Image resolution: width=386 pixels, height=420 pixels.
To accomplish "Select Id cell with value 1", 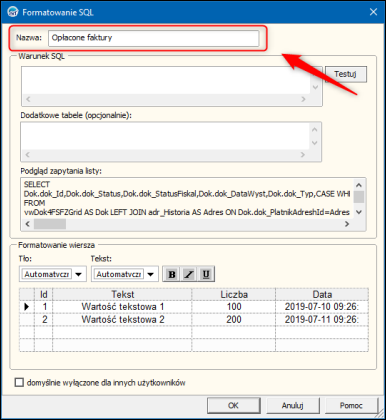I will point(44,307).
